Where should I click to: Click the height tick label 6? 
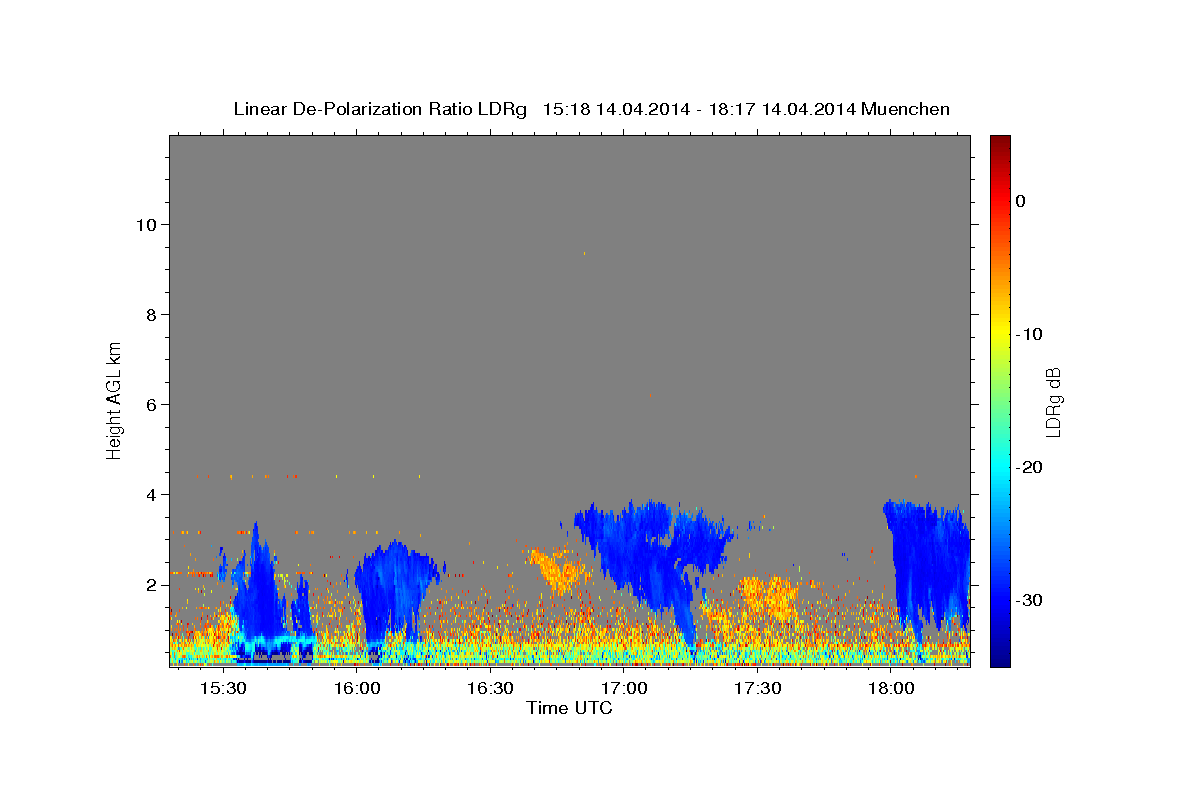coord(152,404)
